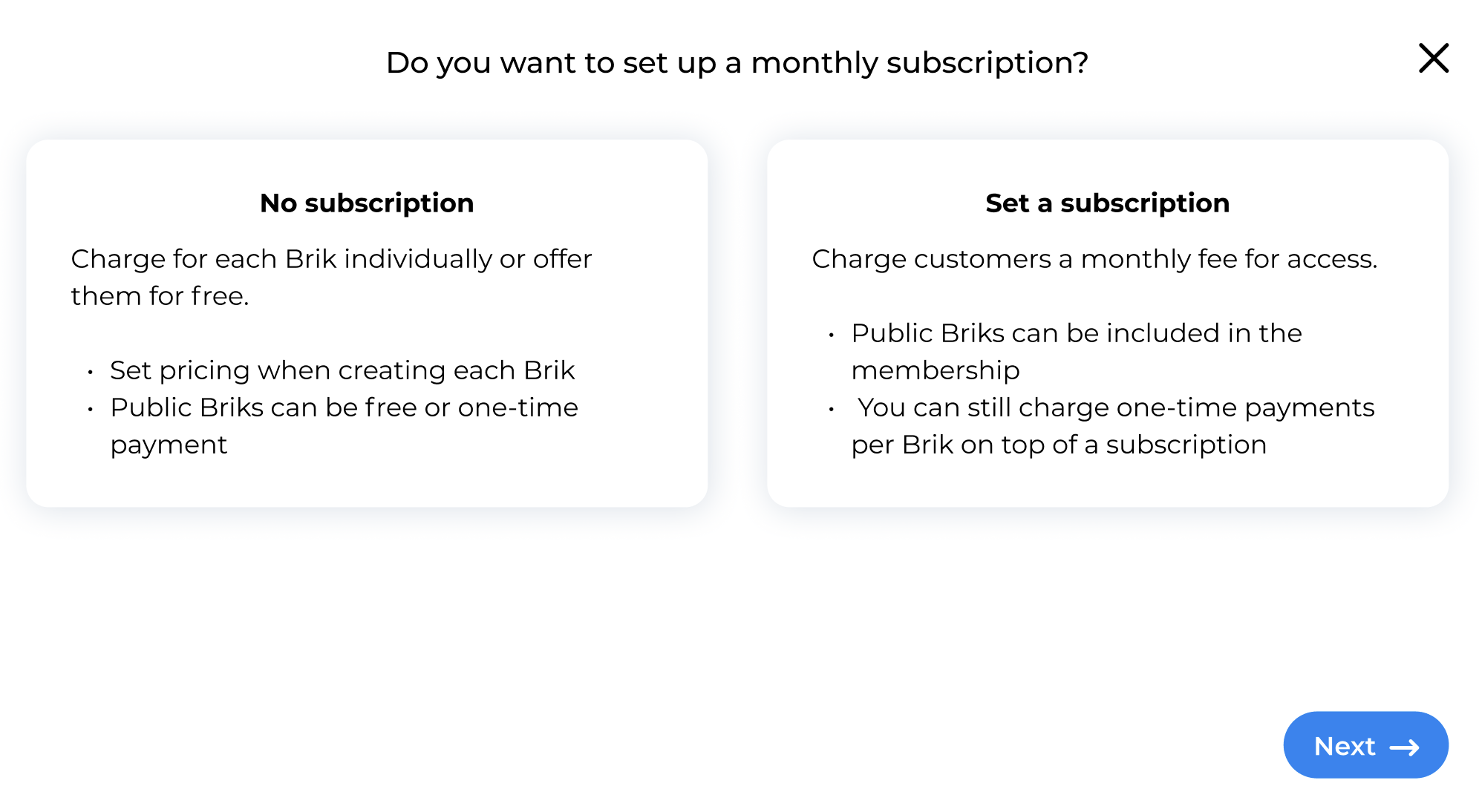The height and width of the screenshot is (812, 1479).
Task: Click the 'No subscription' heading
Action: point(367,203)
